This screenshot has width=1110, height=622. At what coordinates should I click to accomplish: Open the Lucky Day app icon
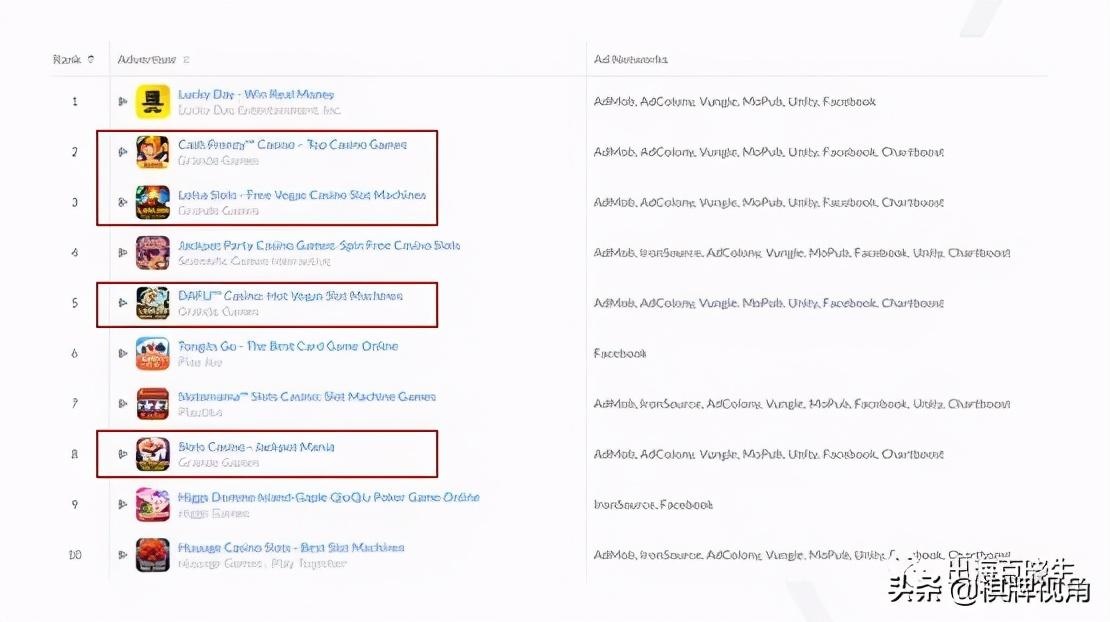point(153,102)
